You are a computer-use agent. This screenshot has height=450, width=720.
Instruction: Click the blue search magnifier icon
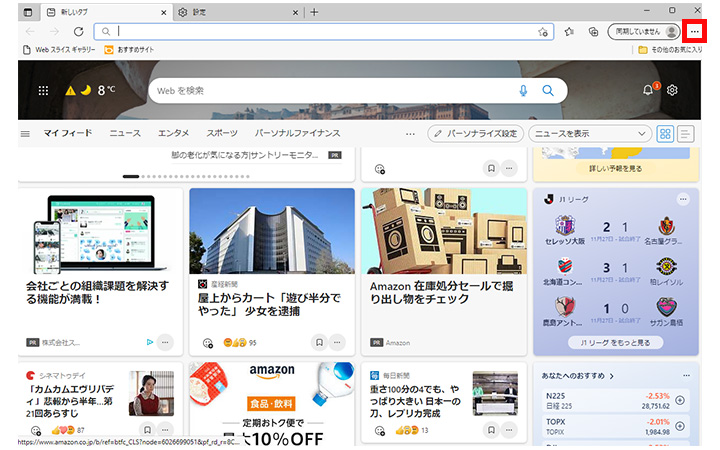(x=548, y=90)
